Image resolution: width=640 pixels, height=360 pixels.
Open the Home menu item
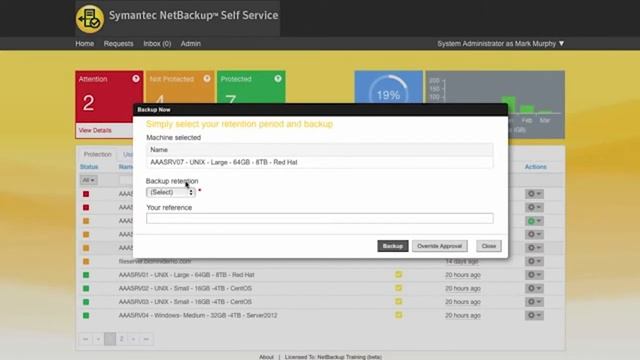tap(84, 44)
